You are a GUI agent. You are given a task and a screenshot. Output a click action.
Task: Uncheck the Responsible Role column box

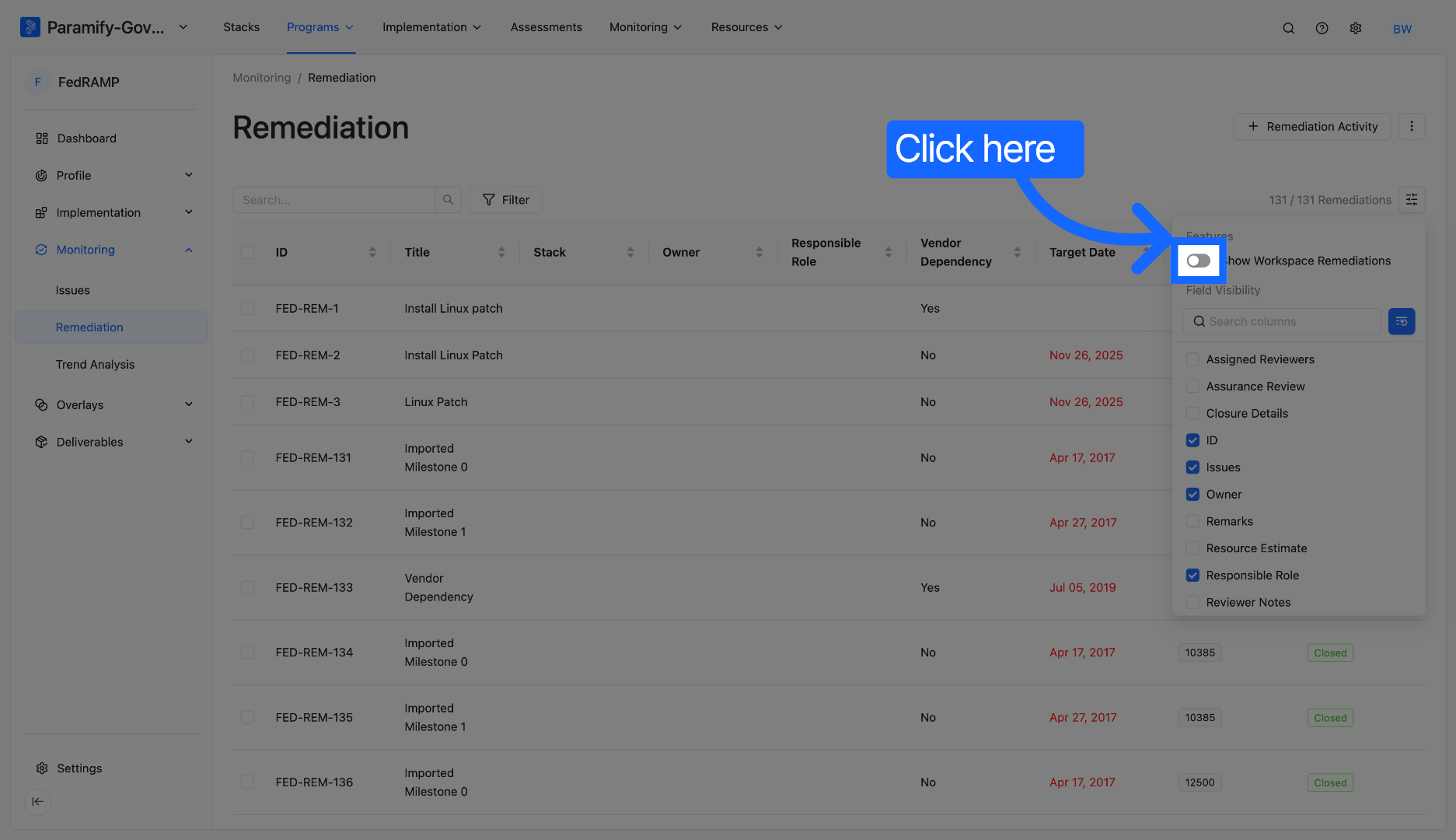tap(1192, 576)
